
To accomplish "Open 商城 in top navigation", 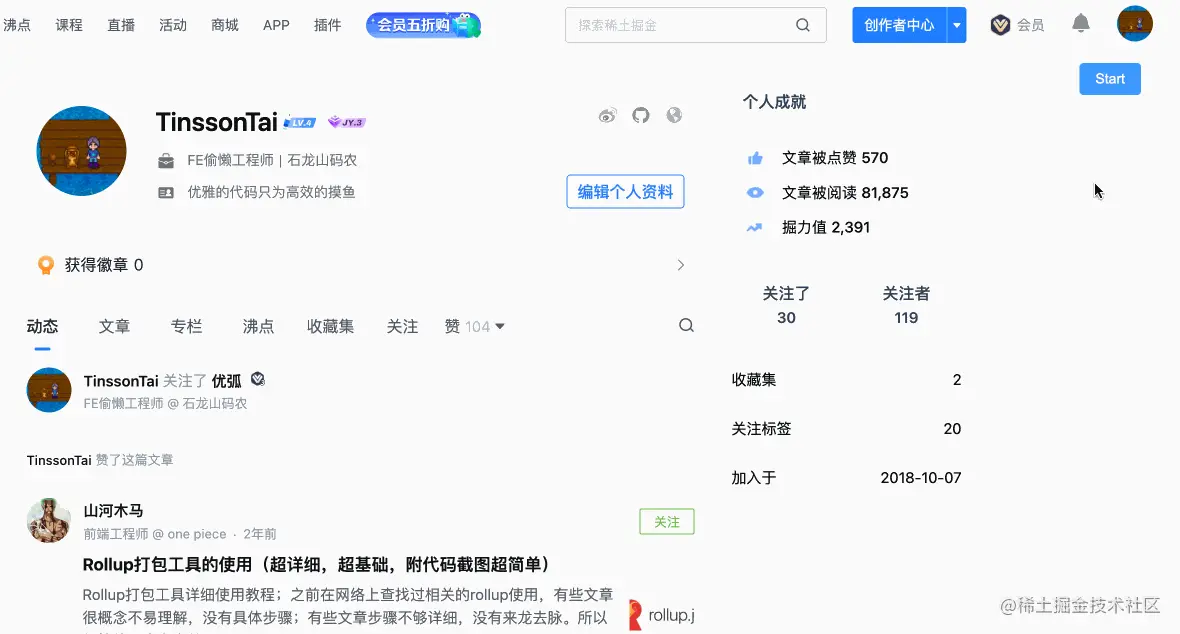I will click(225, 25).
